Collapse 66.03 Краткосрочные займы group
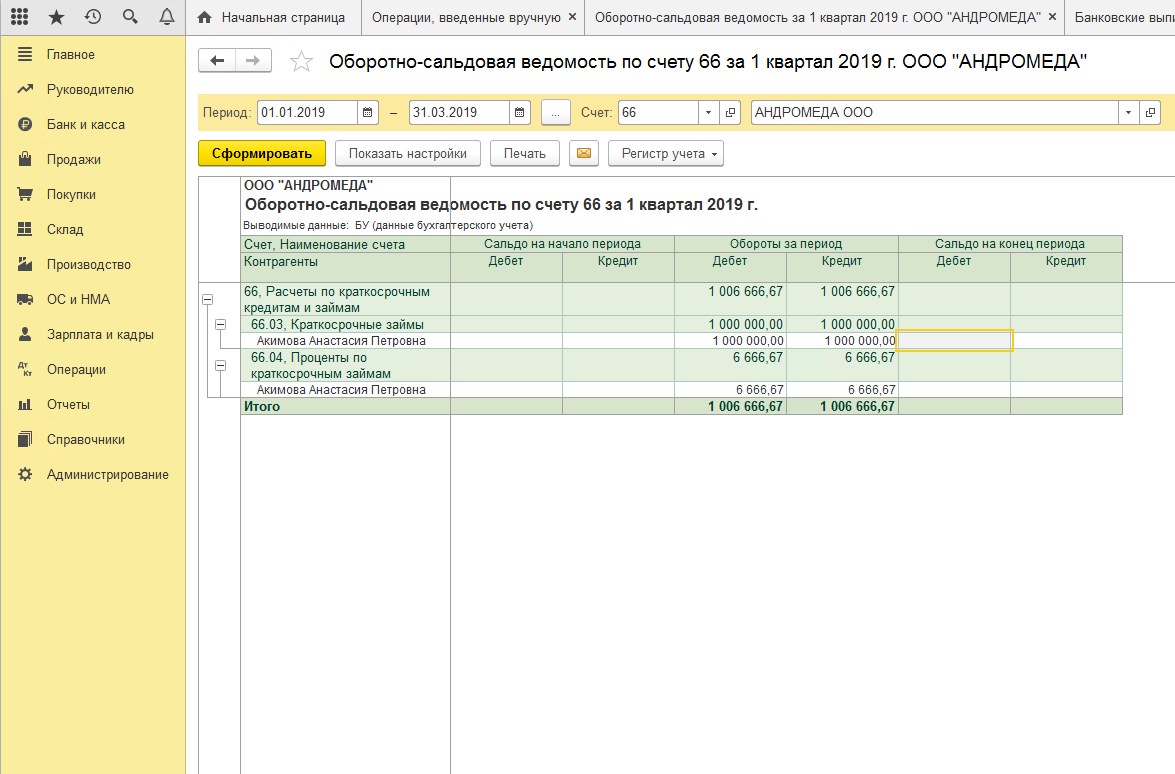Image resolution: width=1175 pixels, height=774 pixels. [220, 324]
